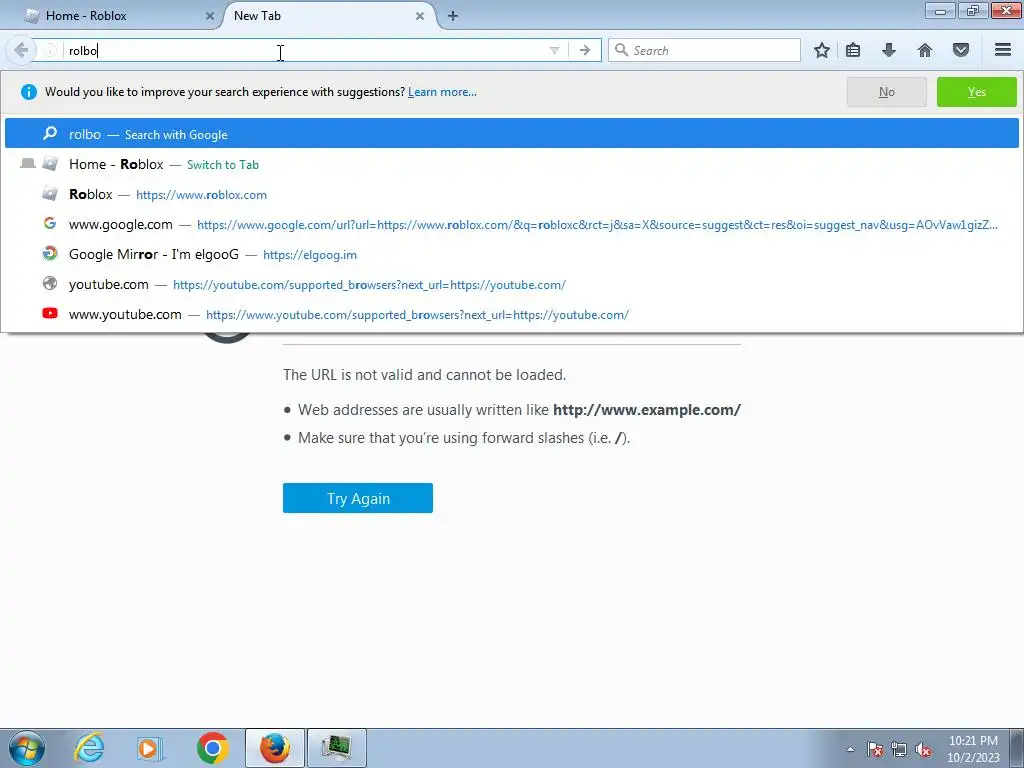Click the Google G favicon in suggestions

50,223
